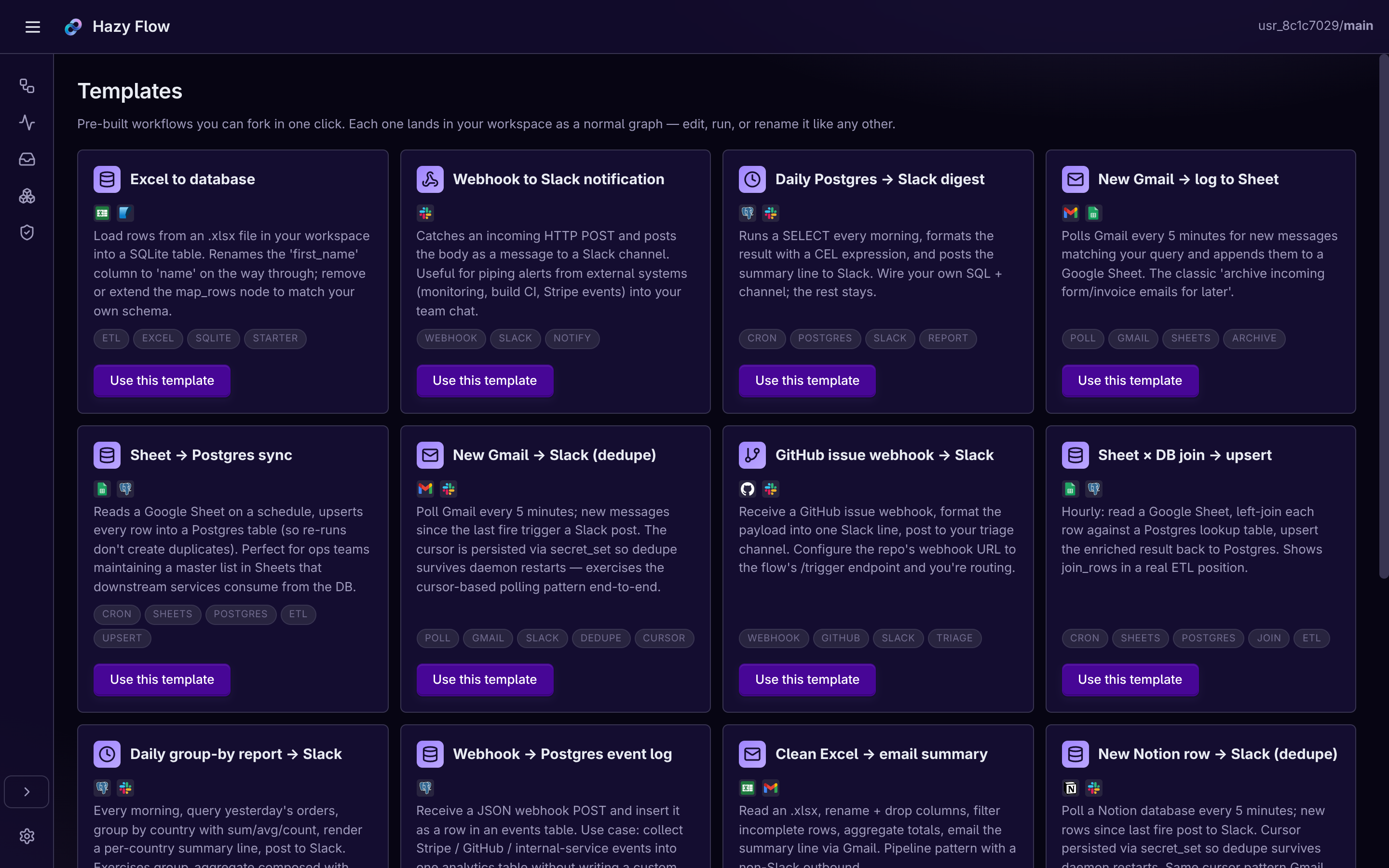Image resolution: width=1389 pixels, height=868 pixels.
Task: Click database icon on Excel to database card
Action: 107,179
